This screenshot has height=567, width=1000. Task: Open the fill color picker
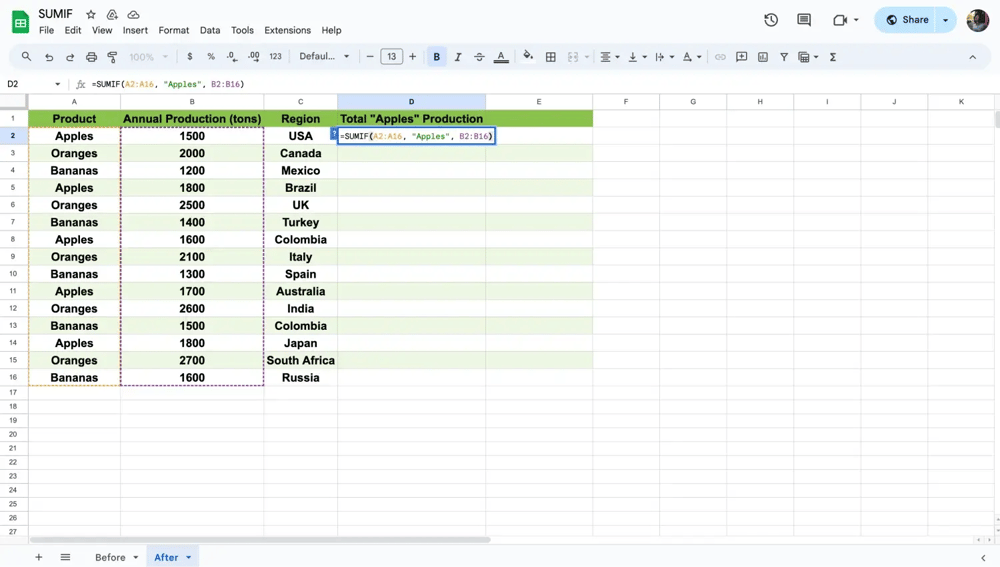(528, 57)
